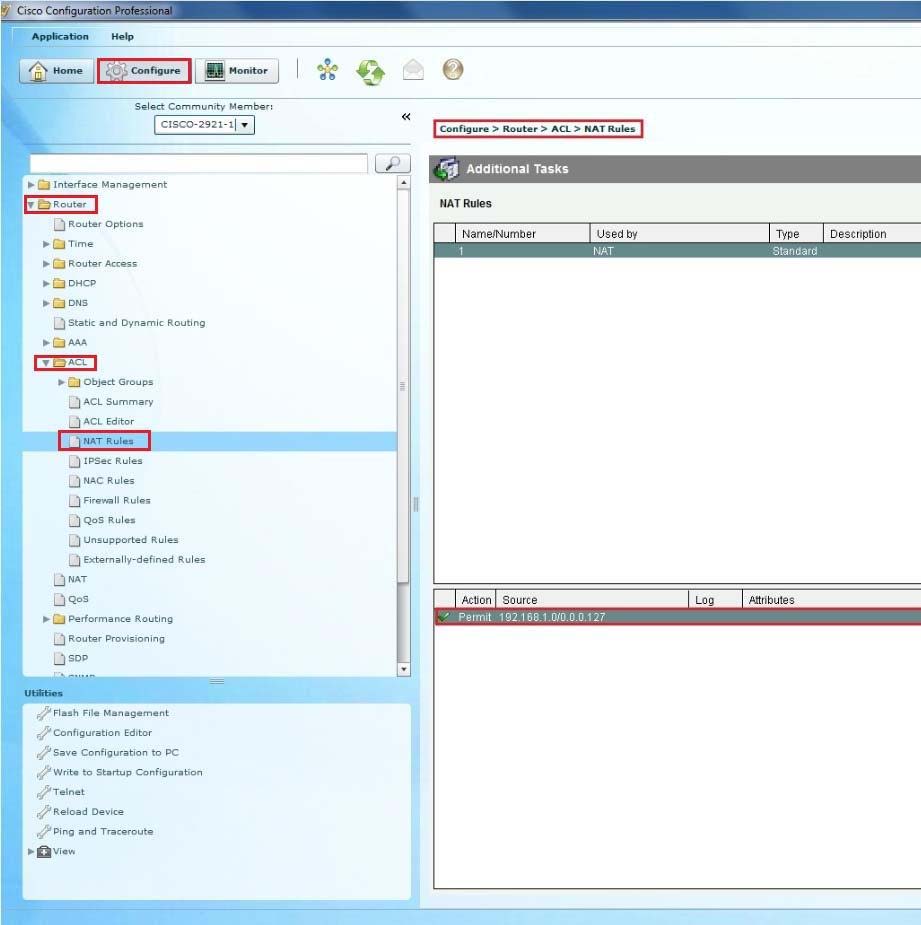This screenshot has width=921, height=925.
Task: Open the SDP page
Action: 77,658
